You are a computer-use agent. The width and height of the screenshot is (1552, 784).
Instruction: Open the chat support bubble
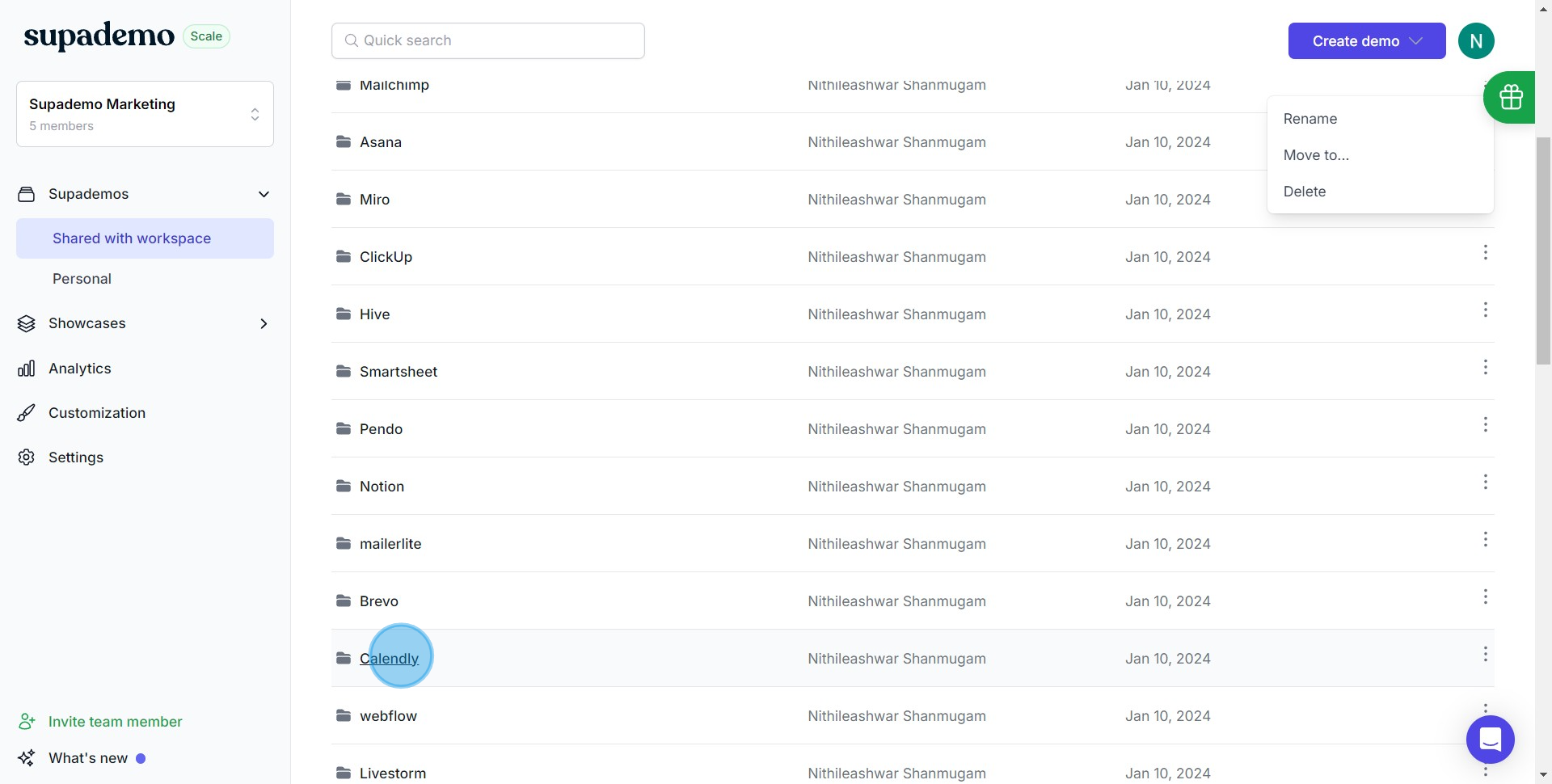(x=1491, y=739)
